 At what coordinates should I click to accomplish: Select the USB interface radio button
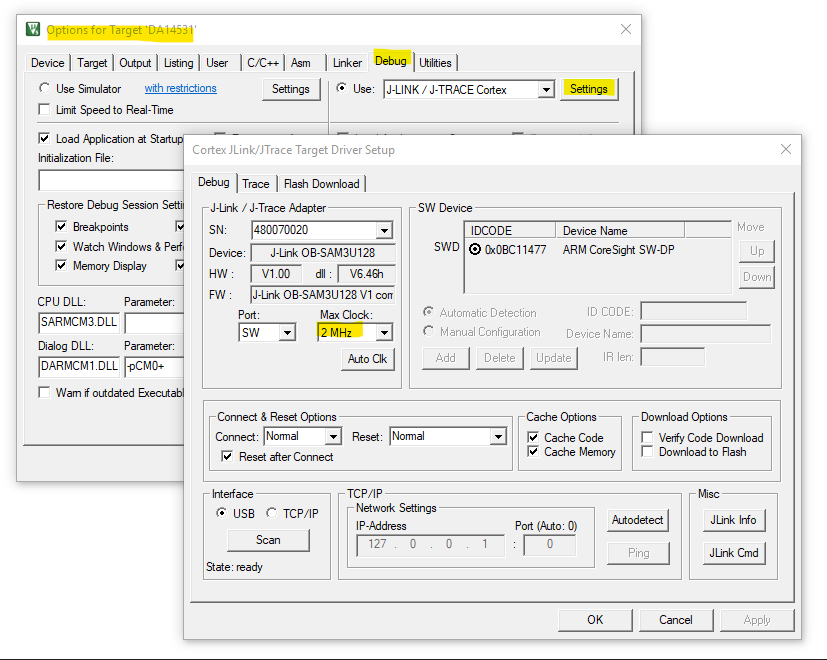222,513
